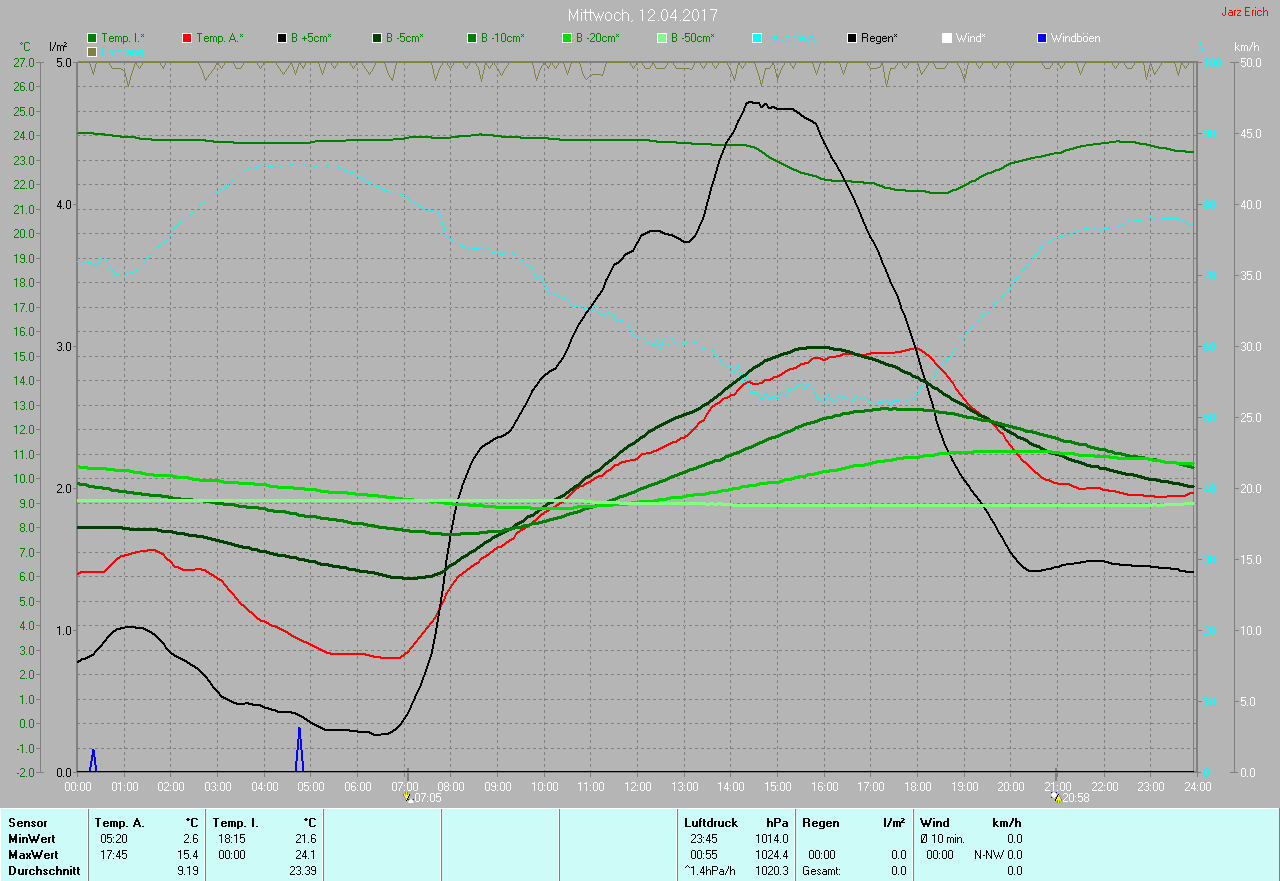The width and height of the screenshot is (1280, 881).
Task: Click the blue wind gust spike near 04:45
Action: click(299, 750)
